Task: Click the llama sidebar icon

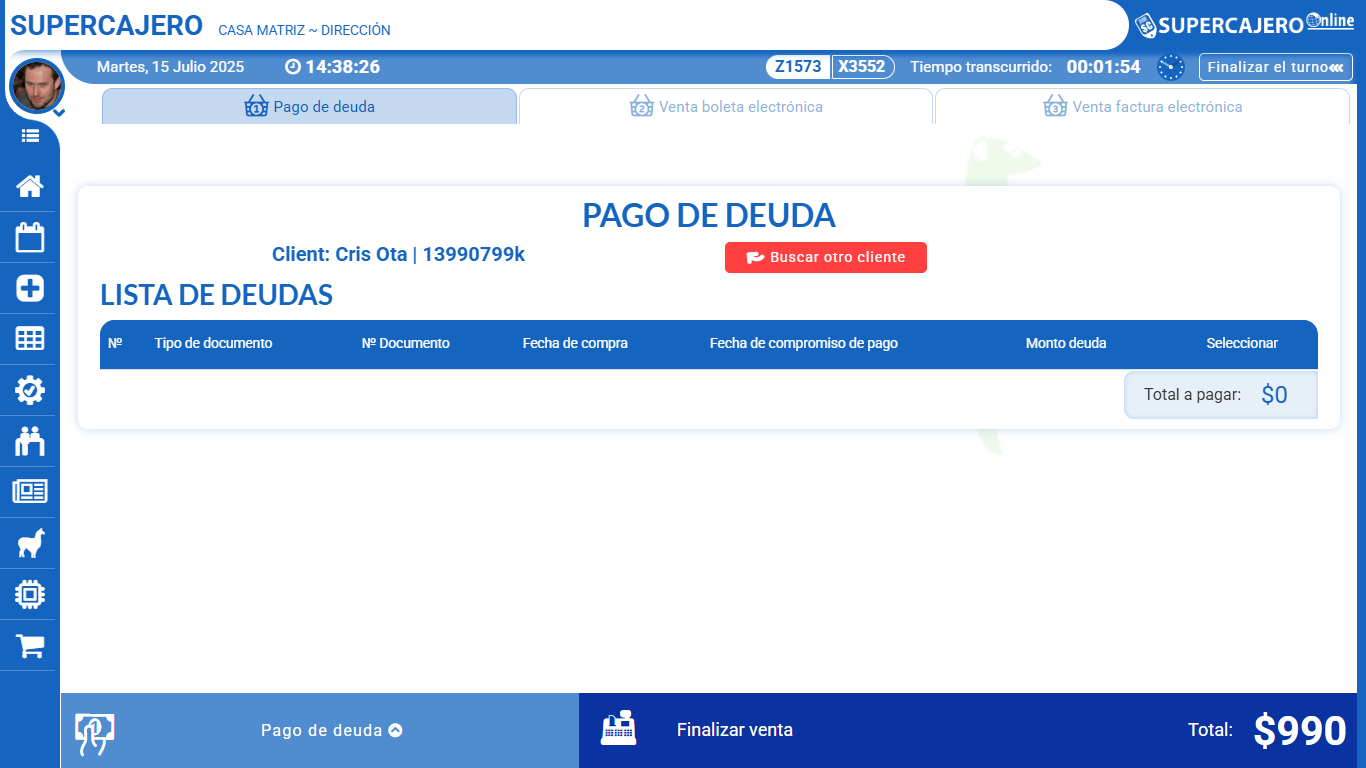Action: pos(30,543)
